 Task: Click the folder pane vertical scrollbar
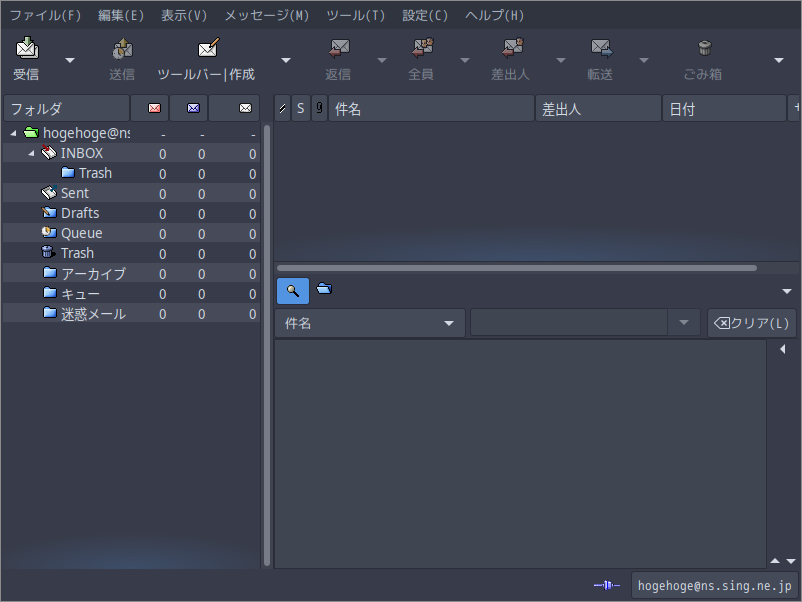[x=266, y=345]
